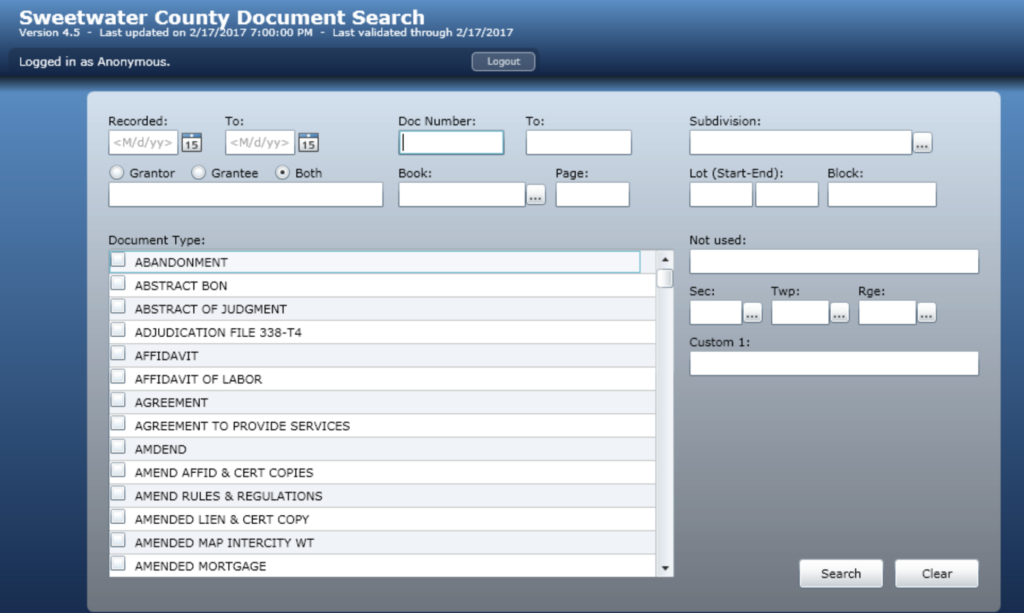Click the Clear button
This screenshot has width=1024, height=613.
coord(936,573)
